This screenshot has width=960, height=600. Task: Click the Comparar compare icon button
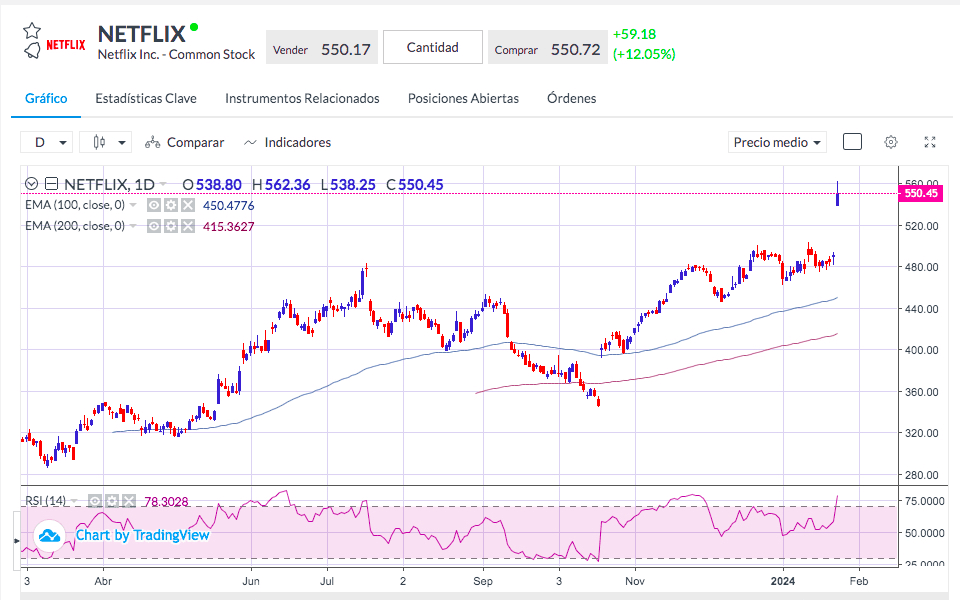(x=184, y=142)
